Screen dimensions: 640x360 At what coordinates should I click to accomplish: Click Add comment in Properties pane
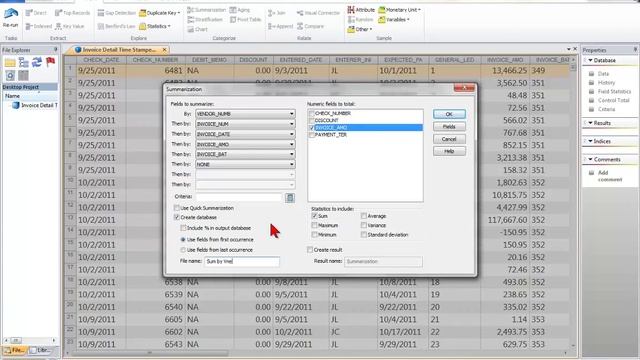[x=610, y=176]
